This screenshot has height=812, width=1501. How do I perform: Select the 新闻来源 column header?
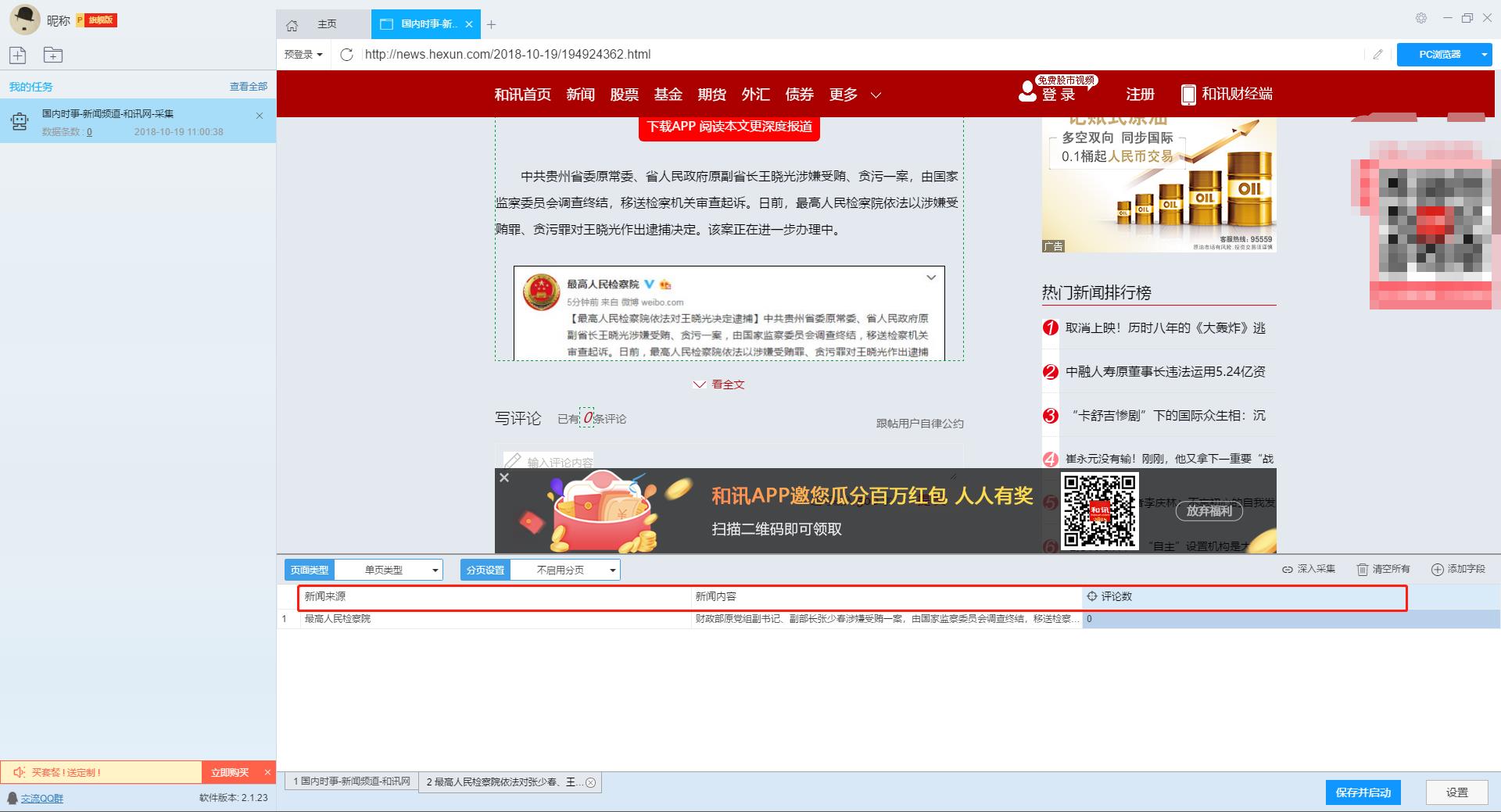click(496, 596)
